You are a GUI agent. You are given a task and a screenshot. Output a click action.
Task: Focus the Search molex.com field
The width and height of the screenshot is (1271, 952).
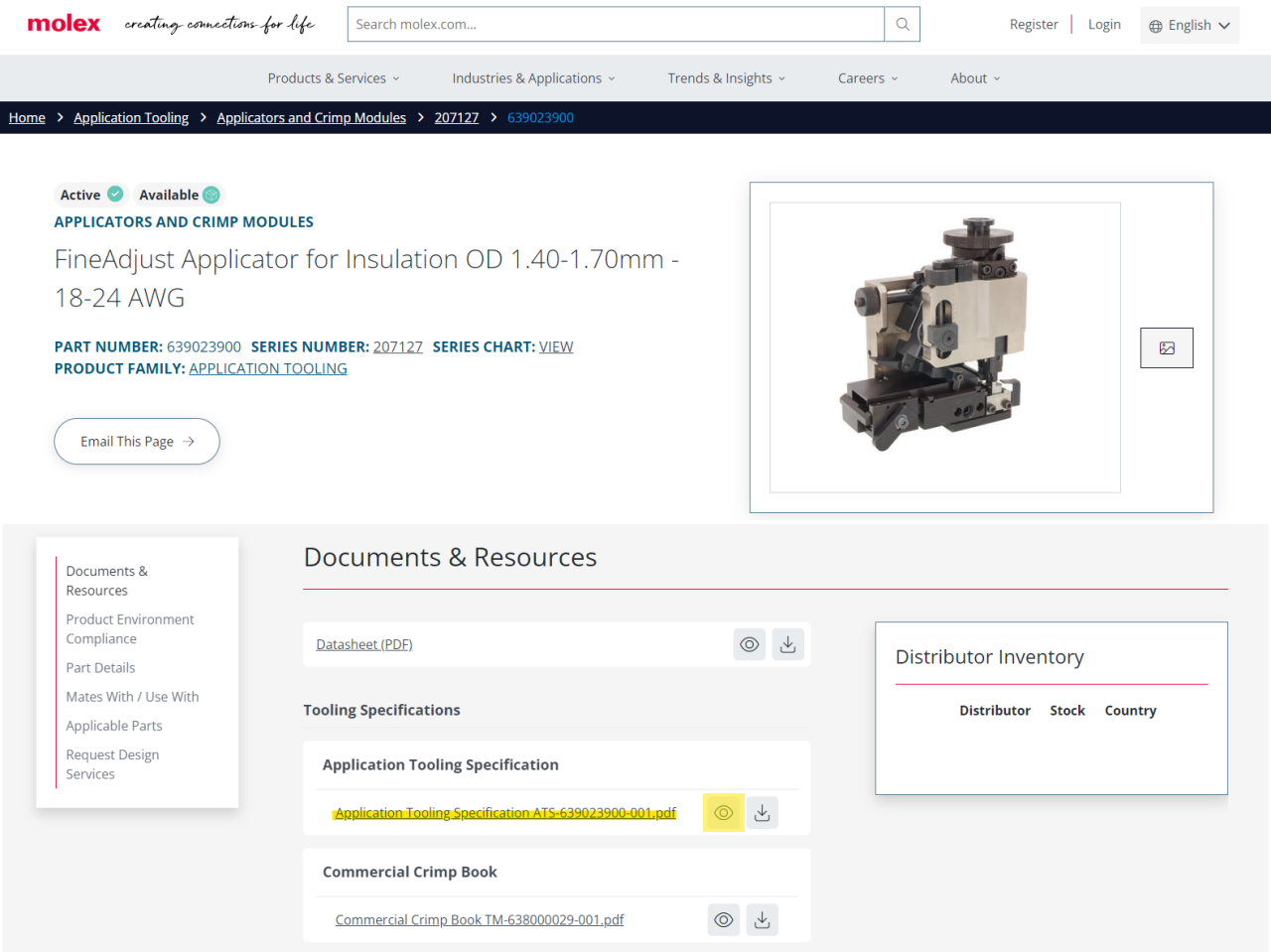616,25
